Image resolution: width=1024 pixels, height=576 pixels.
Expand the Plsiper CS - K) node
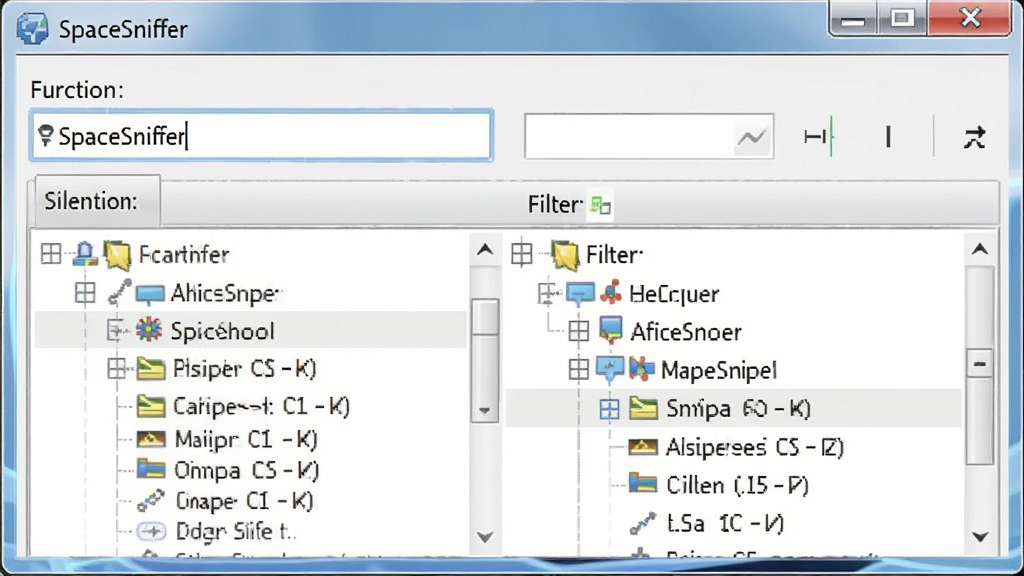[x=117, y=369]
